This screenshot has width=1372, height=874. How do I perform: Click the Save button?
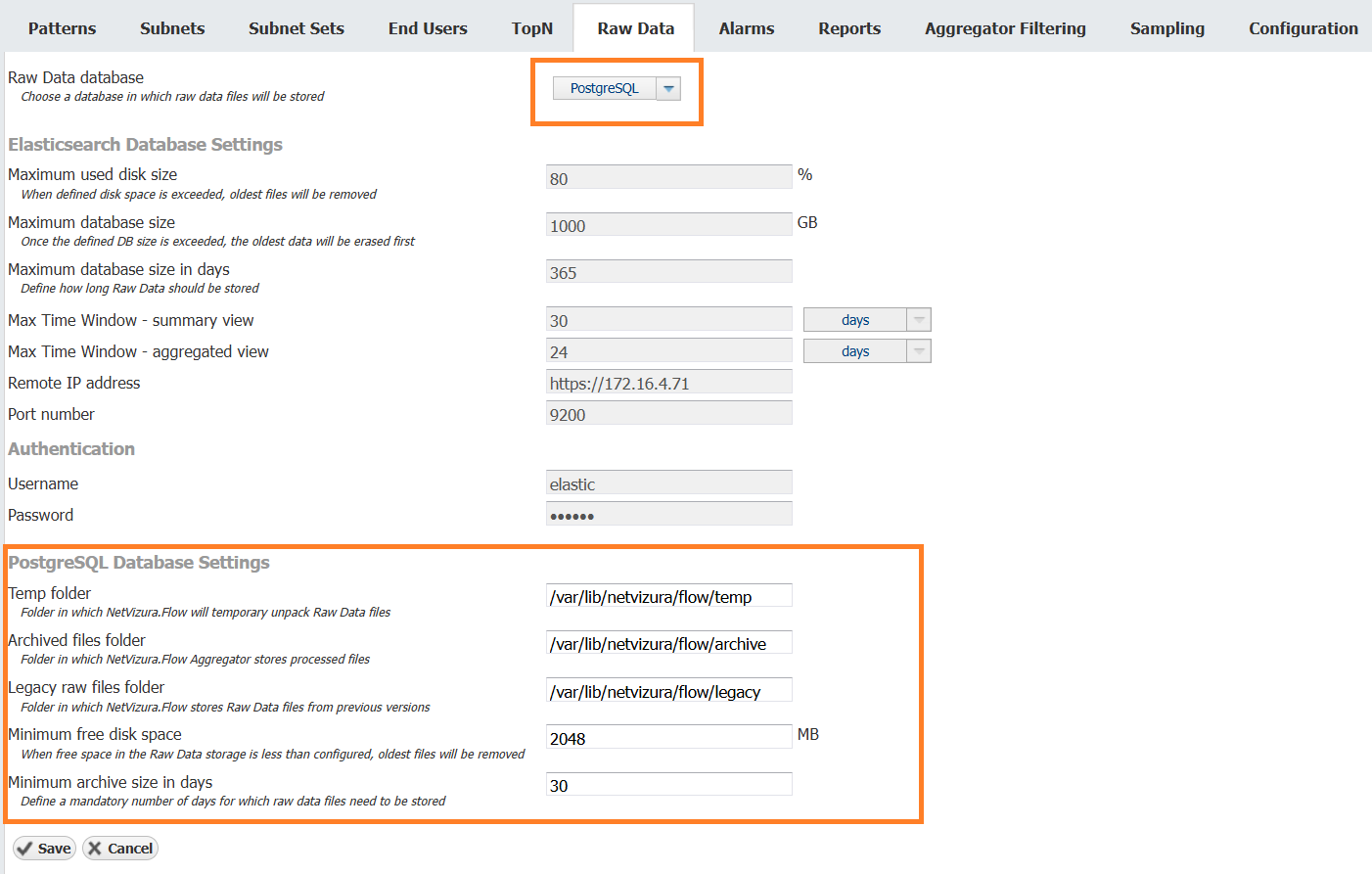tap(44, 849)
